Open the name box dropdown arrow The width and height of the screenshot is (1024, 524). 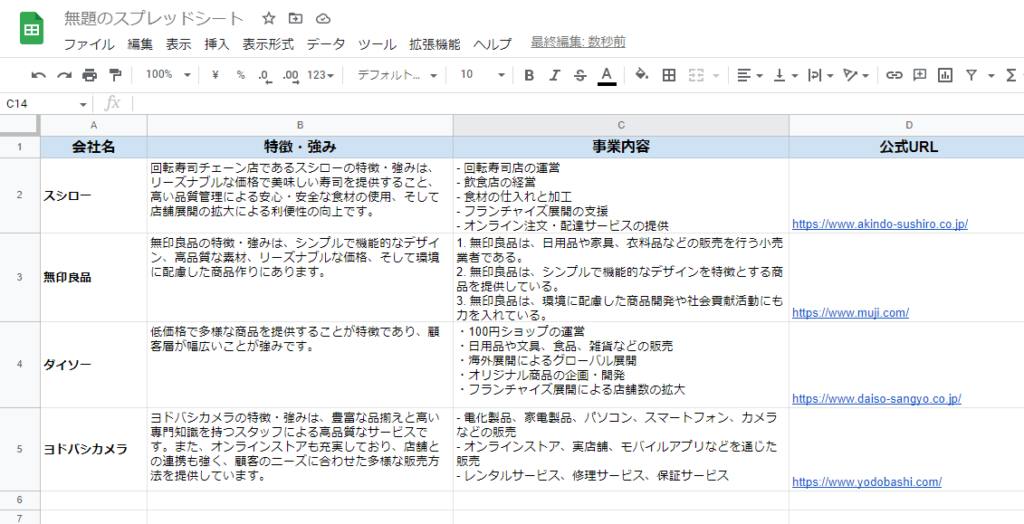tap(83, 105)
